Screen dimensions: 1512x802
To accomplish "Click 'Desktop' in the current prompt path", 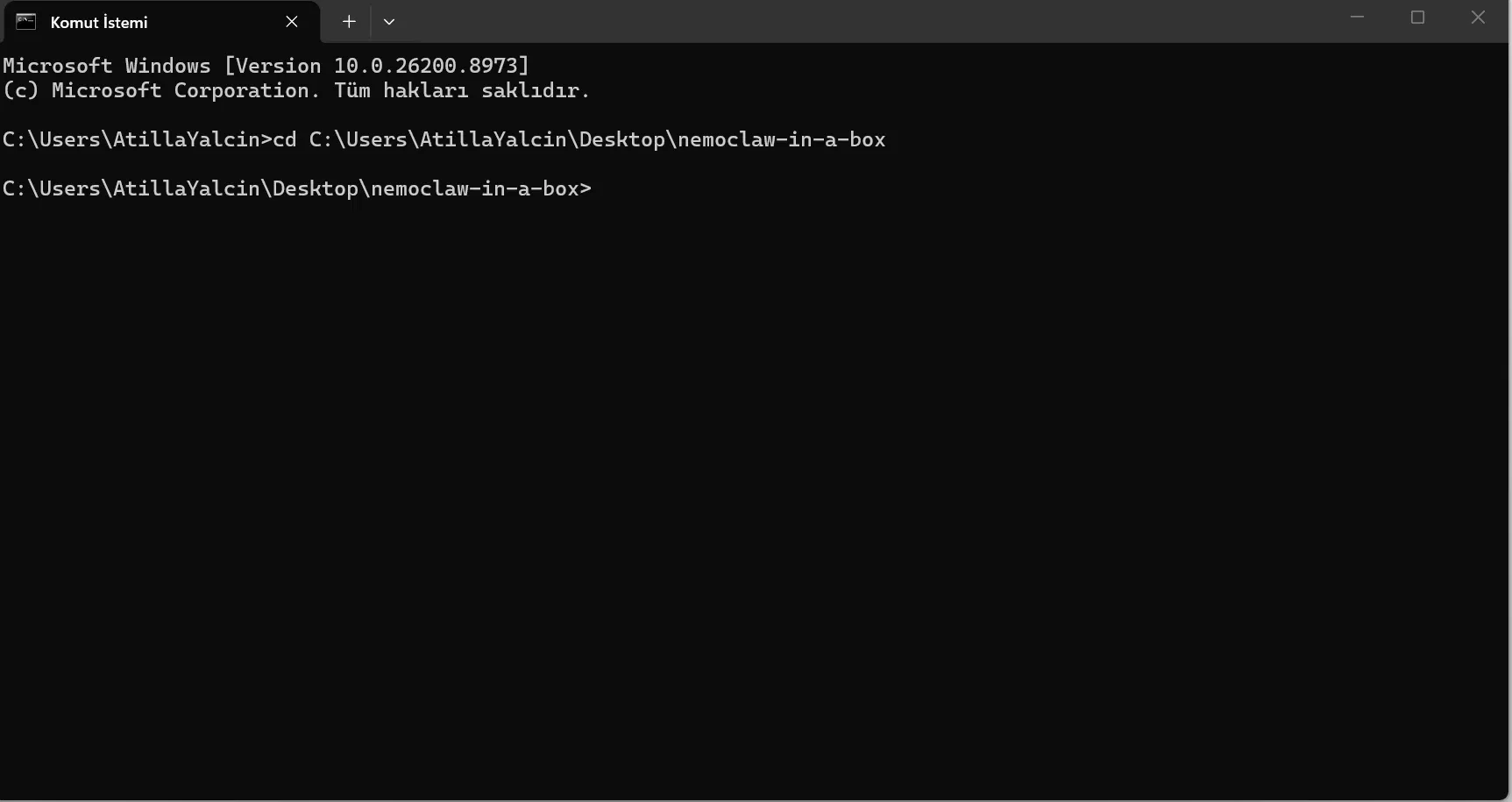I will 315,188.
